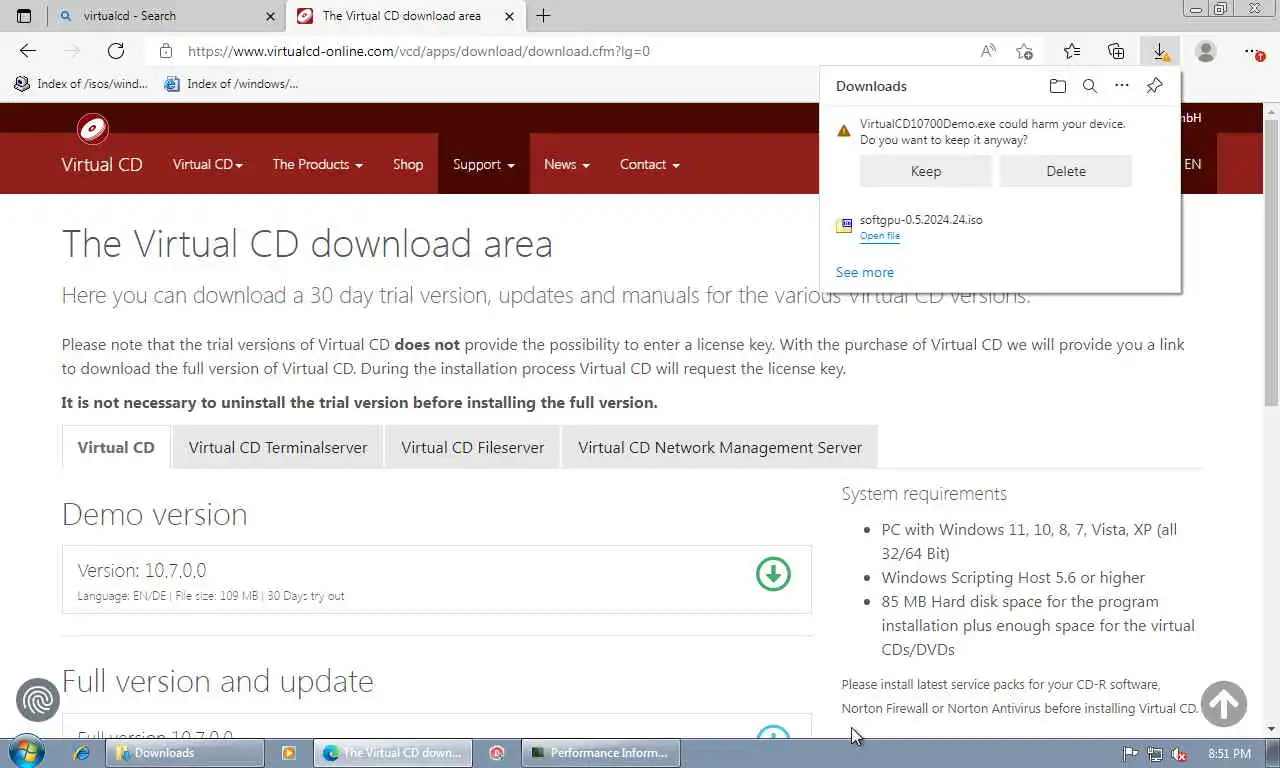
Task: Click the taskbar clock 8:51 PM
Action: pos(1229,754)
